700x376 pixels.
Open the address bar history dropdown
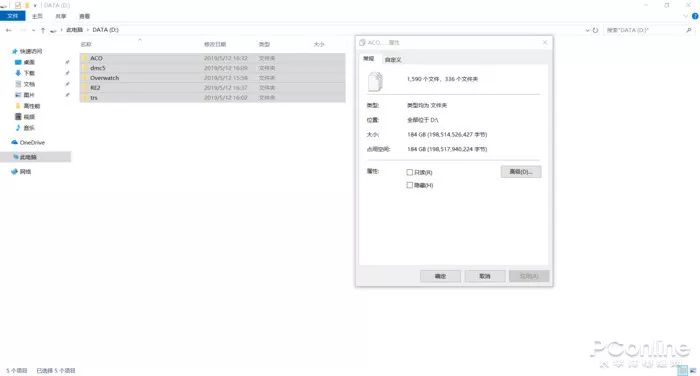click(x=588, y=30)
